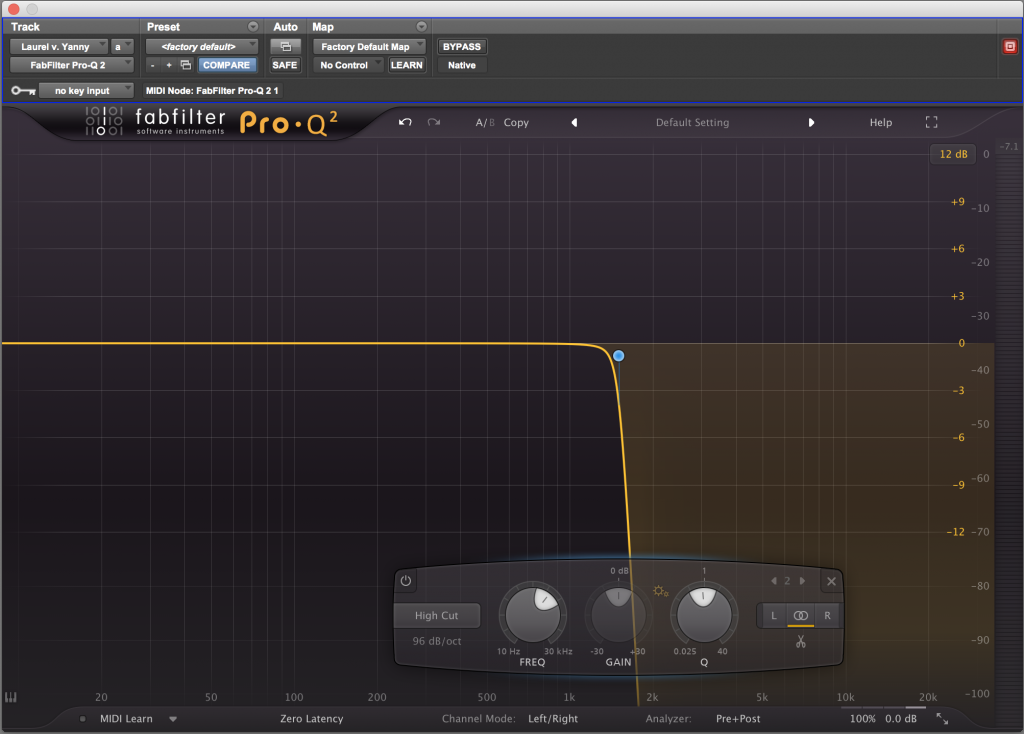Click the COMPARE button

click(227, 65)
